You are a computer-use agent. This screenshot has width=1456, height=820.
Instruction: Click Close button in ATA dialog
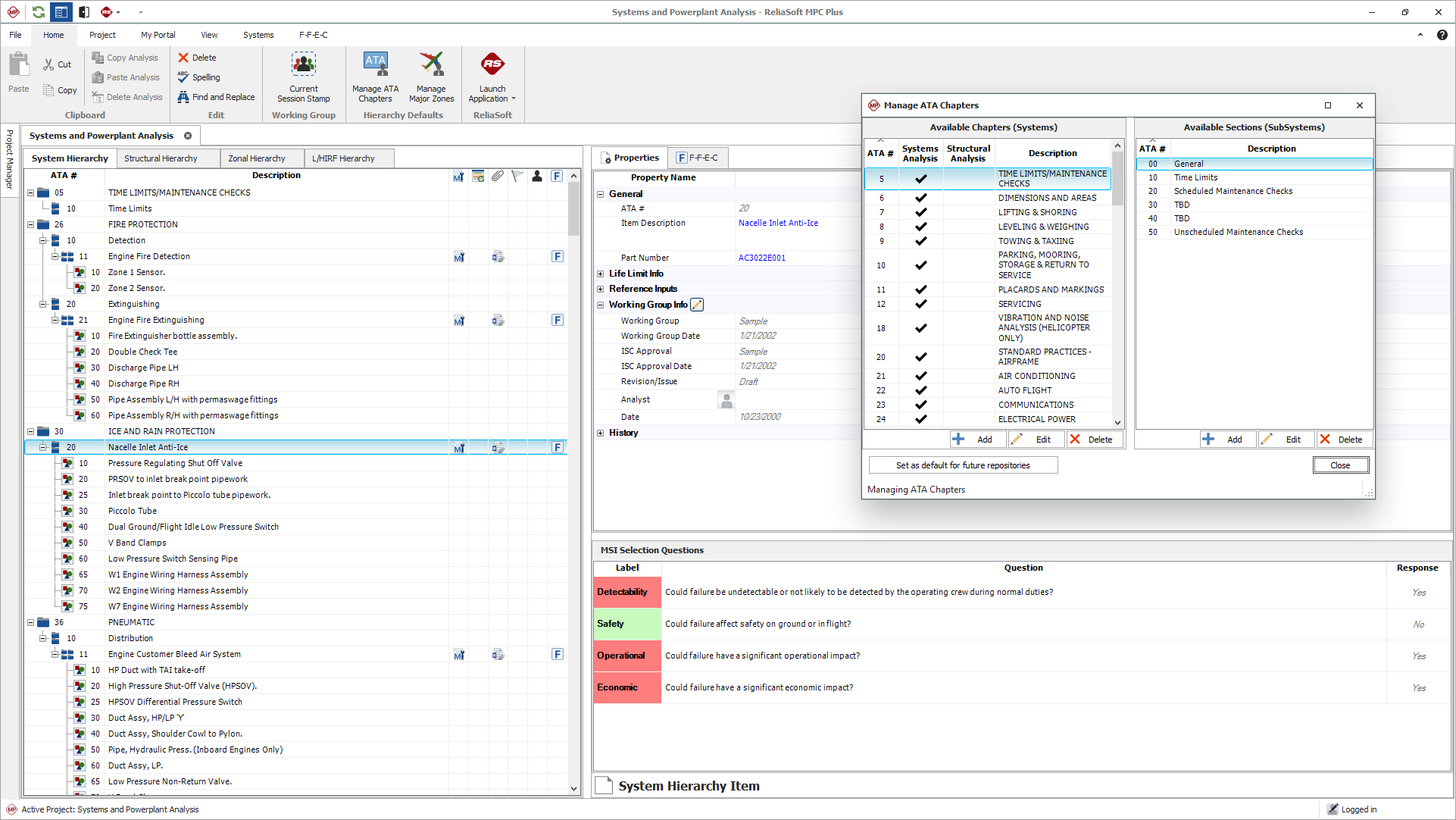click(1339, 465)
